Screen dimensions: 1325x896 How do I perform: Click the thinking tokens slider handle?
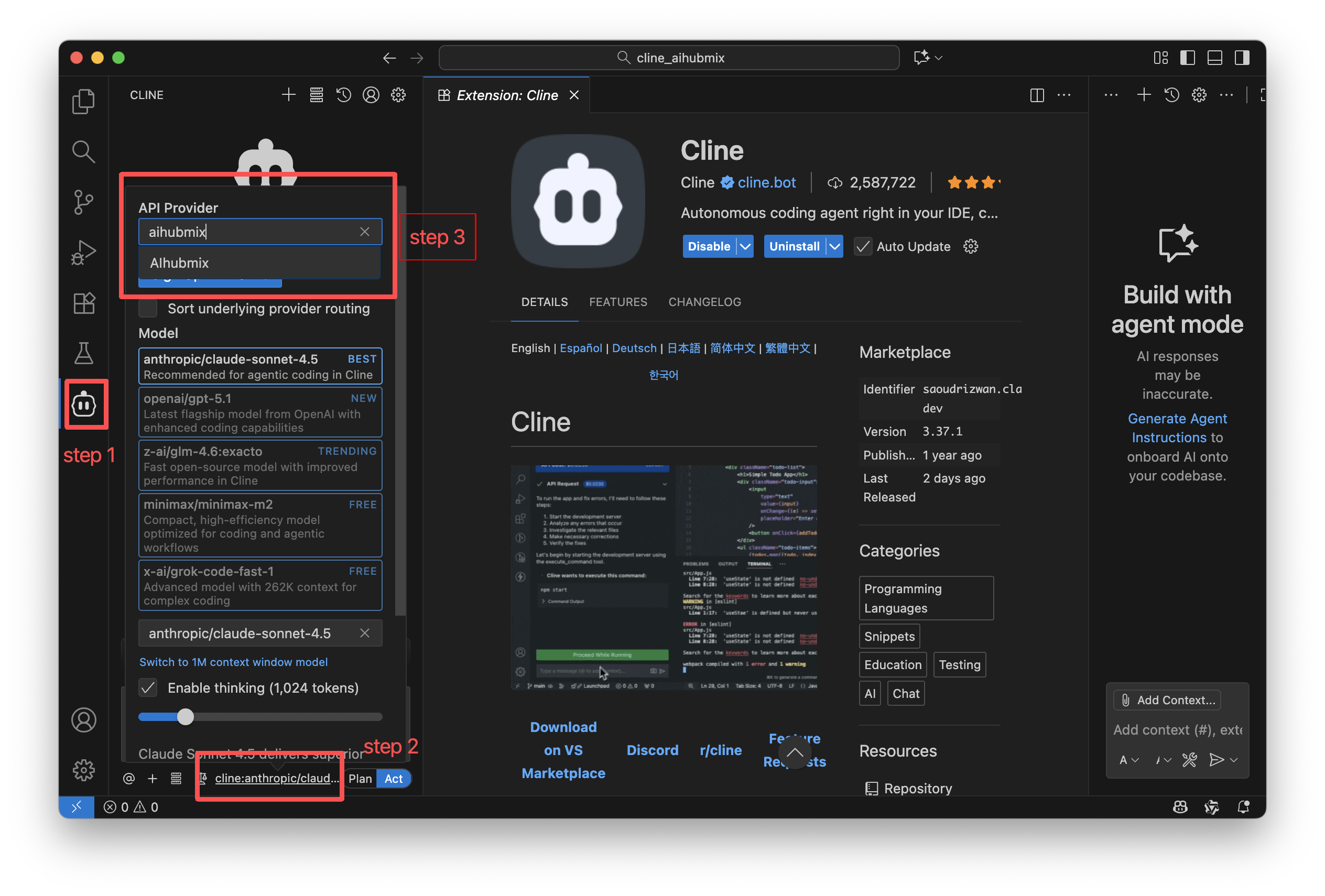186,716
